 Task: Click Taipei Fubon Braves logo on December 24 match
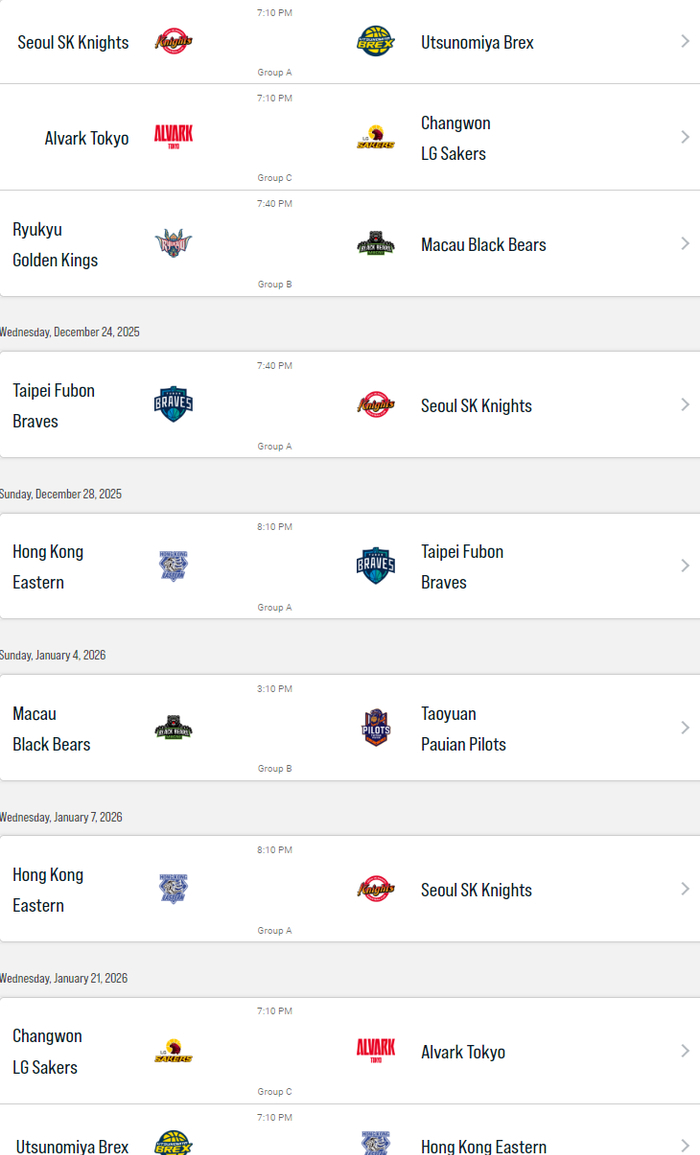click(x=174, y=404)
